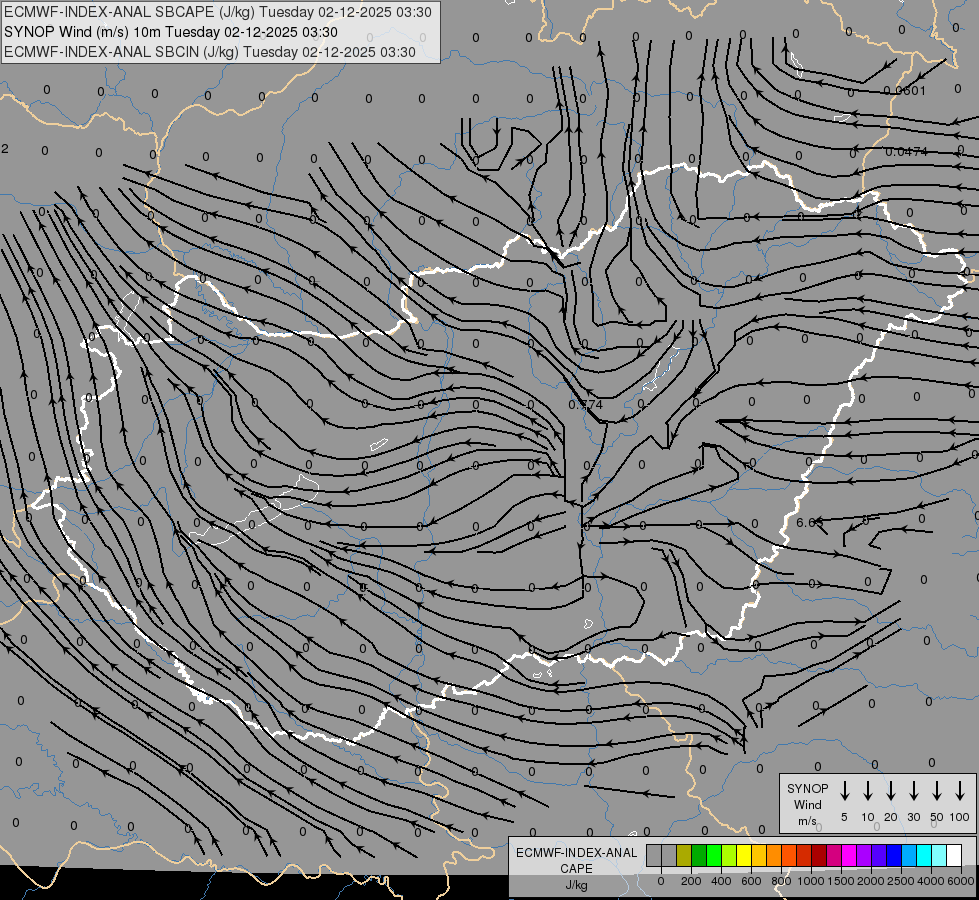The width and height of the screenshot is (979, 900).
Task: Click the 600 tick label on colorbar
Action: [x=751, y=881]
